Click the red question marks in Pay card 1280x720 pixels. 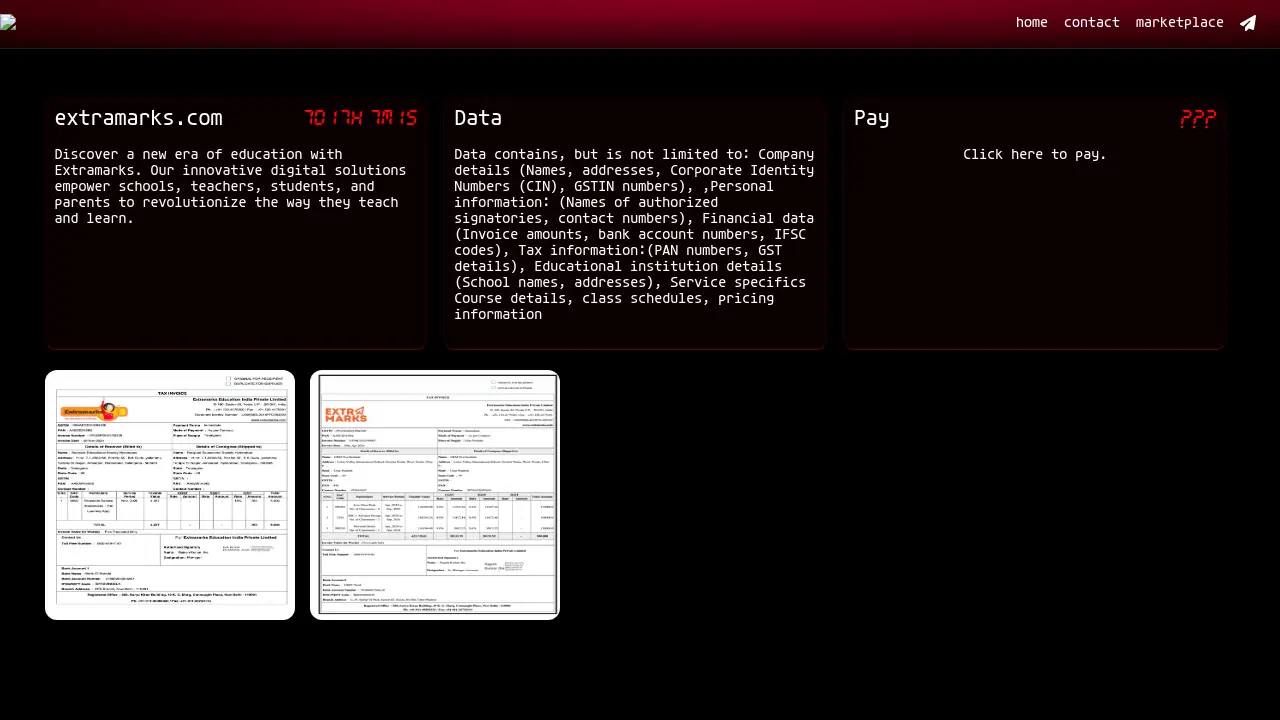click(x=1197, y=119)
